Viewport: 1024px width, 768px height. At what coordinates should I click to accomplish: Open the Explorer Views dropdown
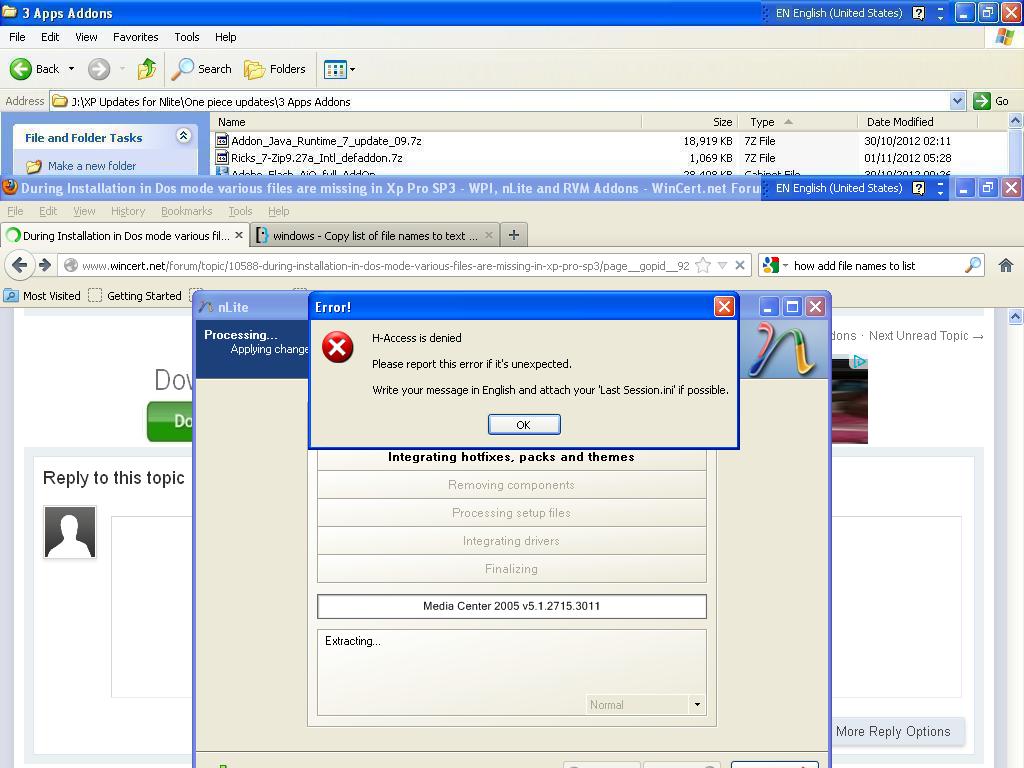(x=339, y=69)
